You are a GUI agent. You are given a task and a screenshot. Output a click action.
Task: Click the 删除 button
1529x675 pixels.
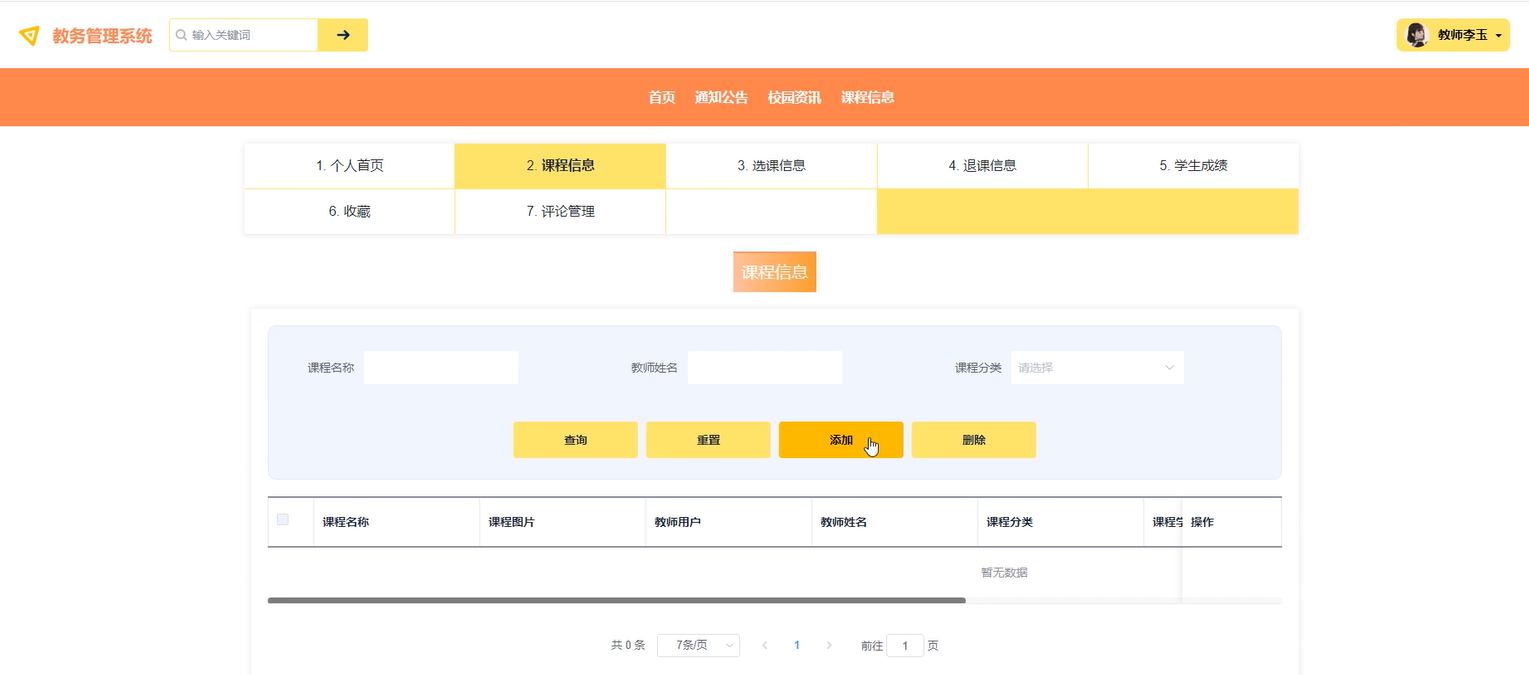tap(974, 440)
